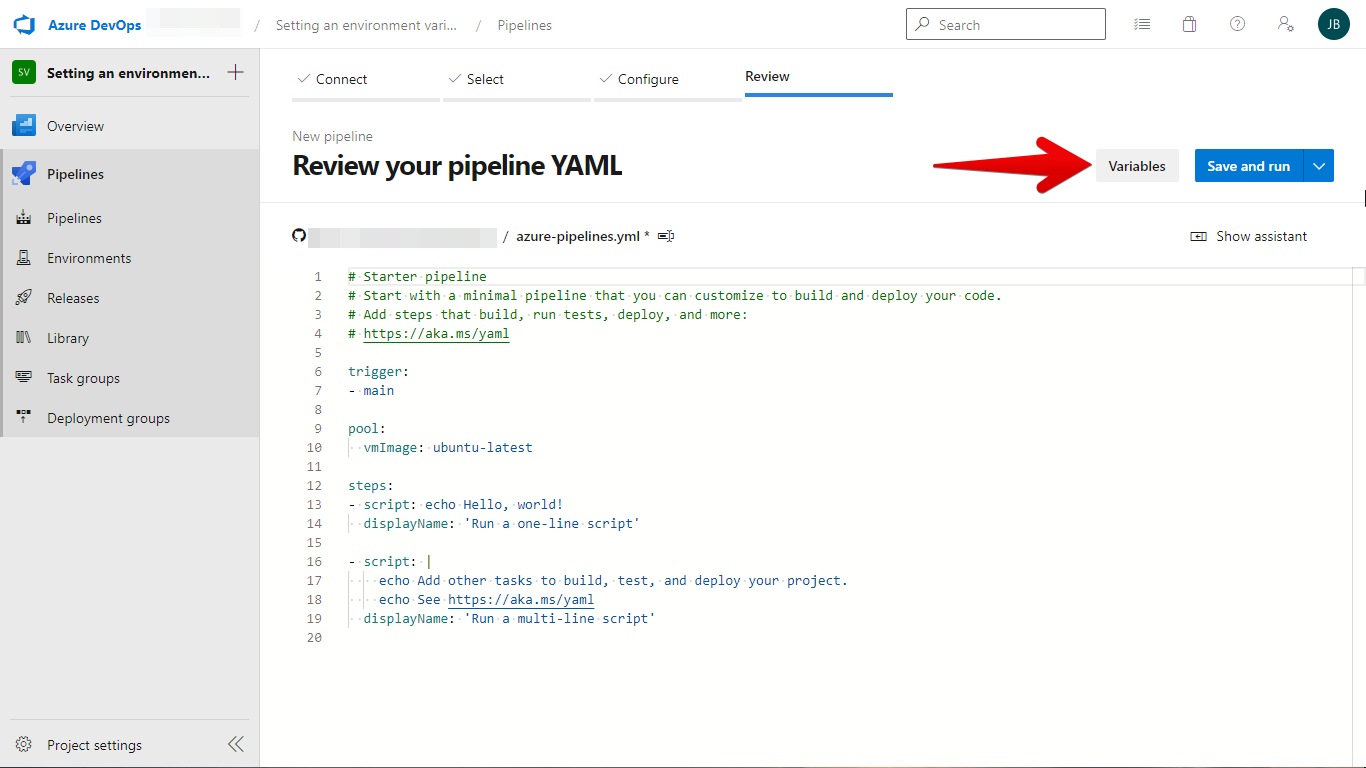Open the Marketplace shopping bag icon
The width and height of the screenshot is (1366, 768).
coord(1189,25)
